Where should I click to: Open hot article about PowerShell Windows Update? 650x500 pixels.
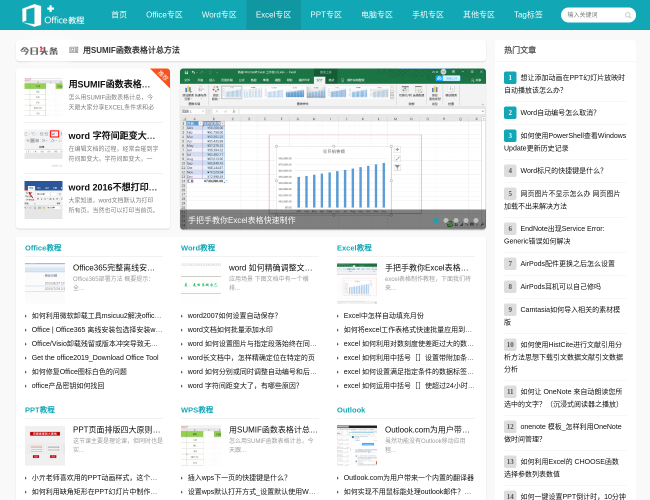[565, 142]
